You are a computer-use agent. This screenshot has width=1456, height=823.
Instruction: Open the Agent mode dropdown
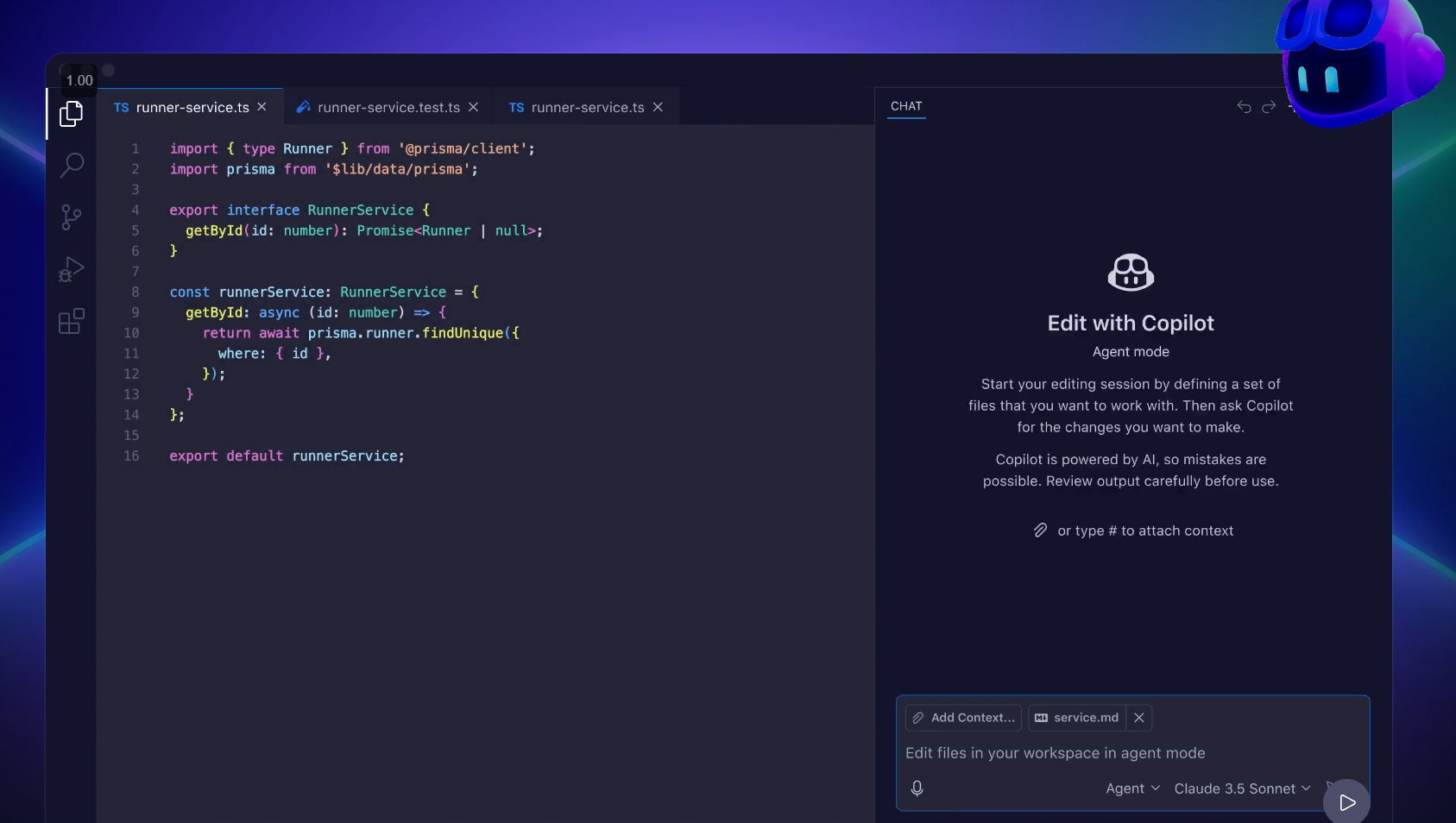point(1132,788)
